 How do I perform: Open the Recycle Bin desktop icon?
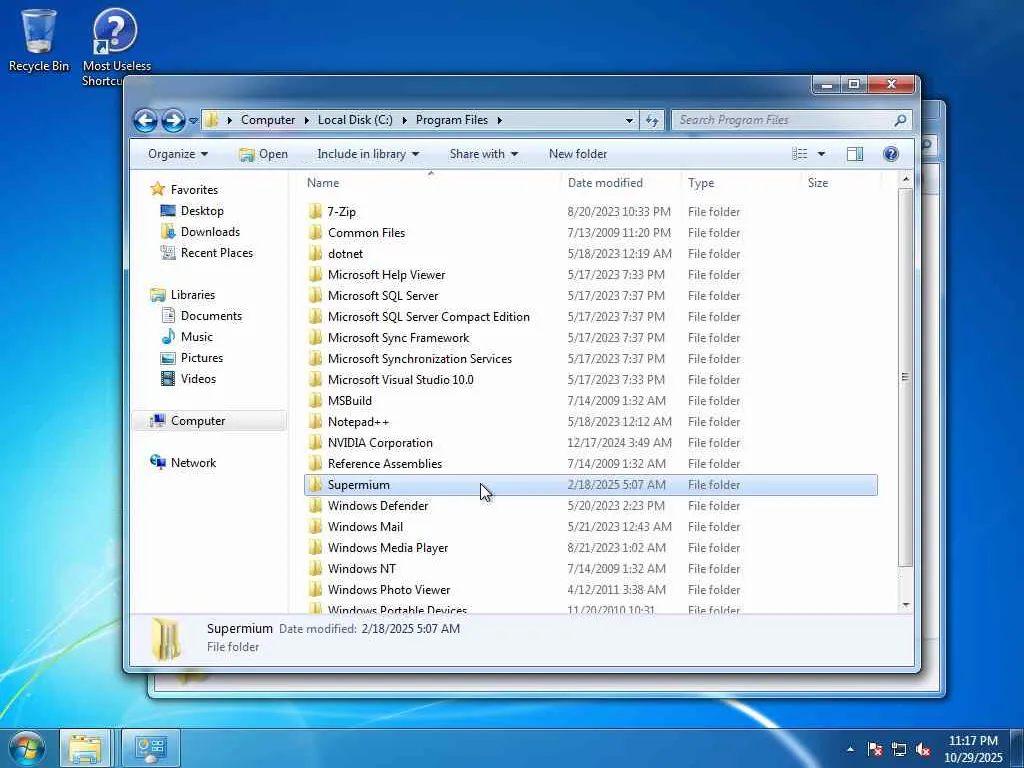39,40
